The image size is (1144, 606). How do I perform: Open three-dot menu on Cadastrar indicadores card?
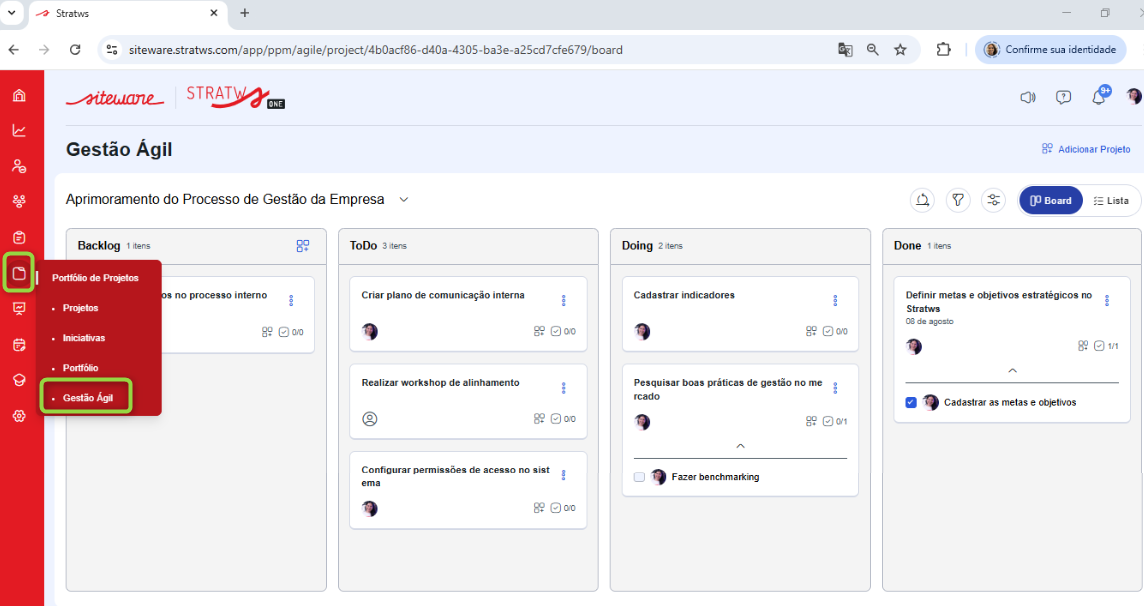[835, 301]
